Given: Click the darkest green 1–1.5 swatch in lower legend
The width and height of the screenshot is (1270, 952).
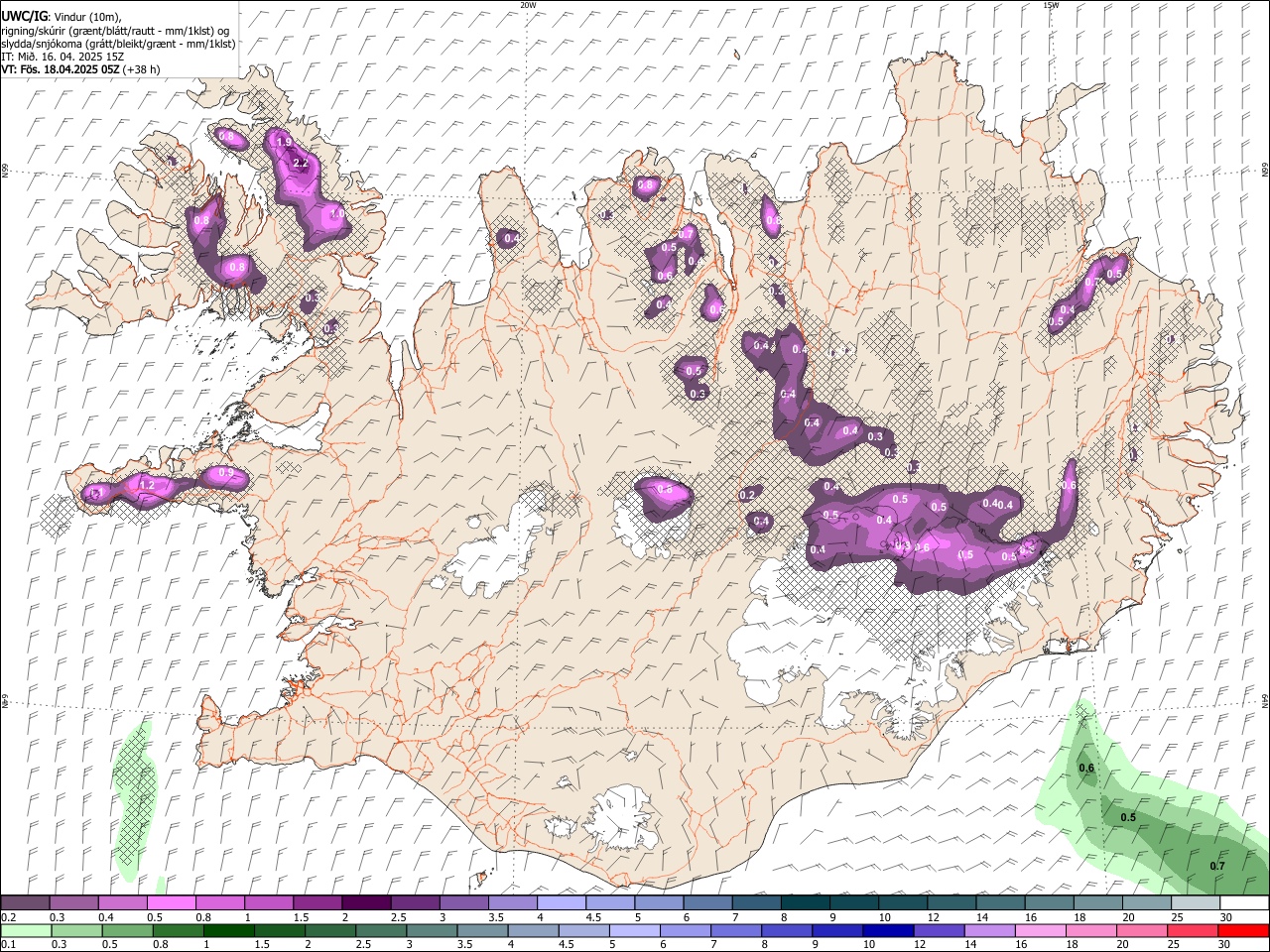Looking at the screenshot, I should click(228, 931).
